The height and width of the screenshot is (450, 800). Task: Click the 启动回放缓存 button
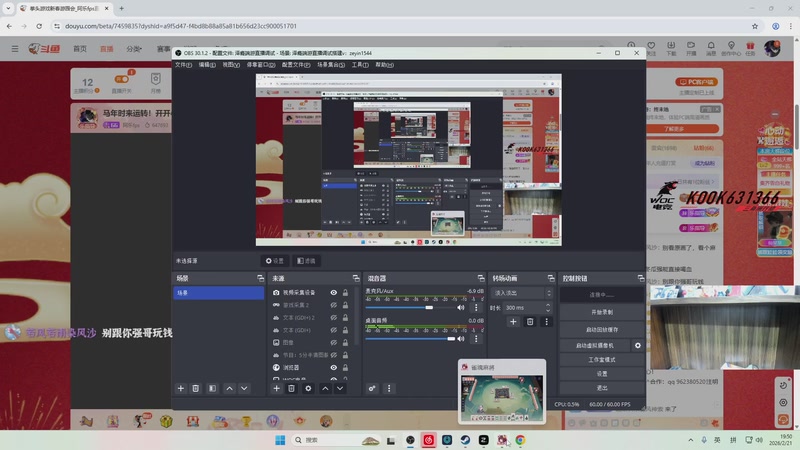click(x=602, y=330)
